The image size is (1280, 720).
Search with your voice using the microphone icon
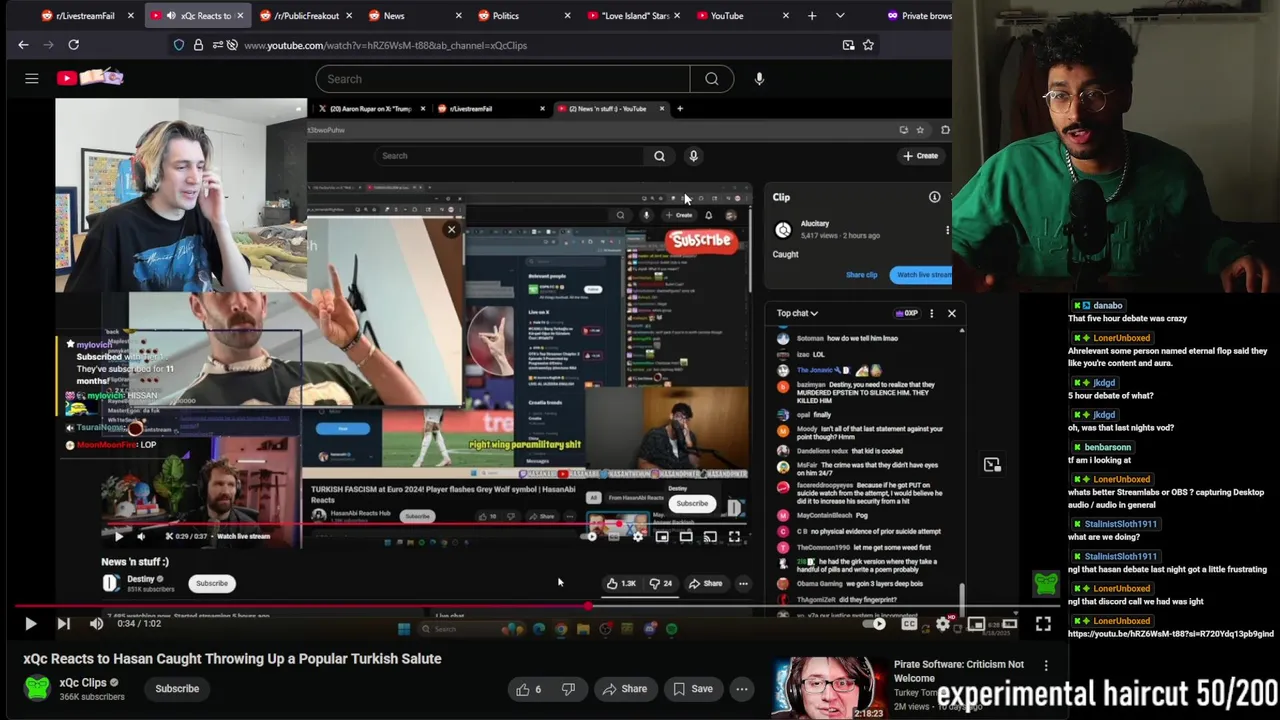(x=759, y=79)
